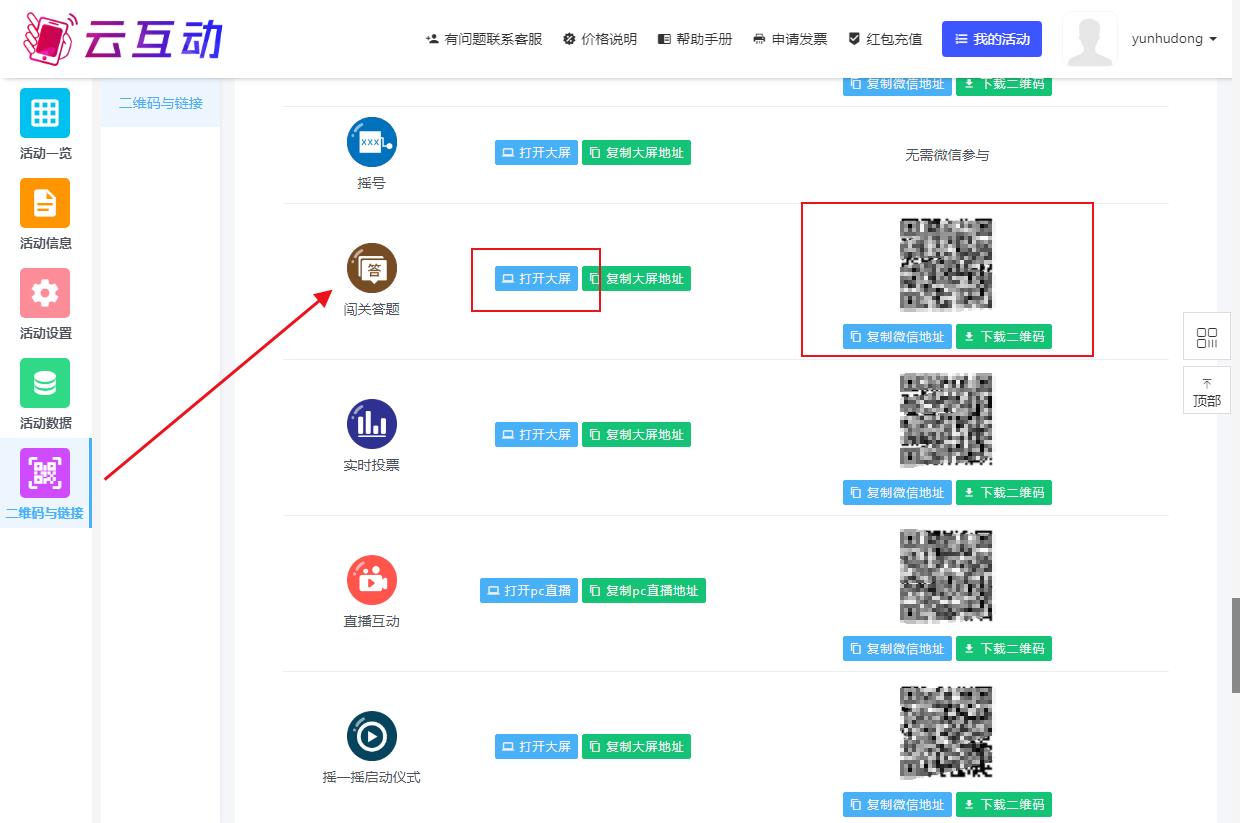Open the floating QR code widget on right edge
Image resolution: width=1240 pixels, height=823 pixels.
tap(1207, 337)
